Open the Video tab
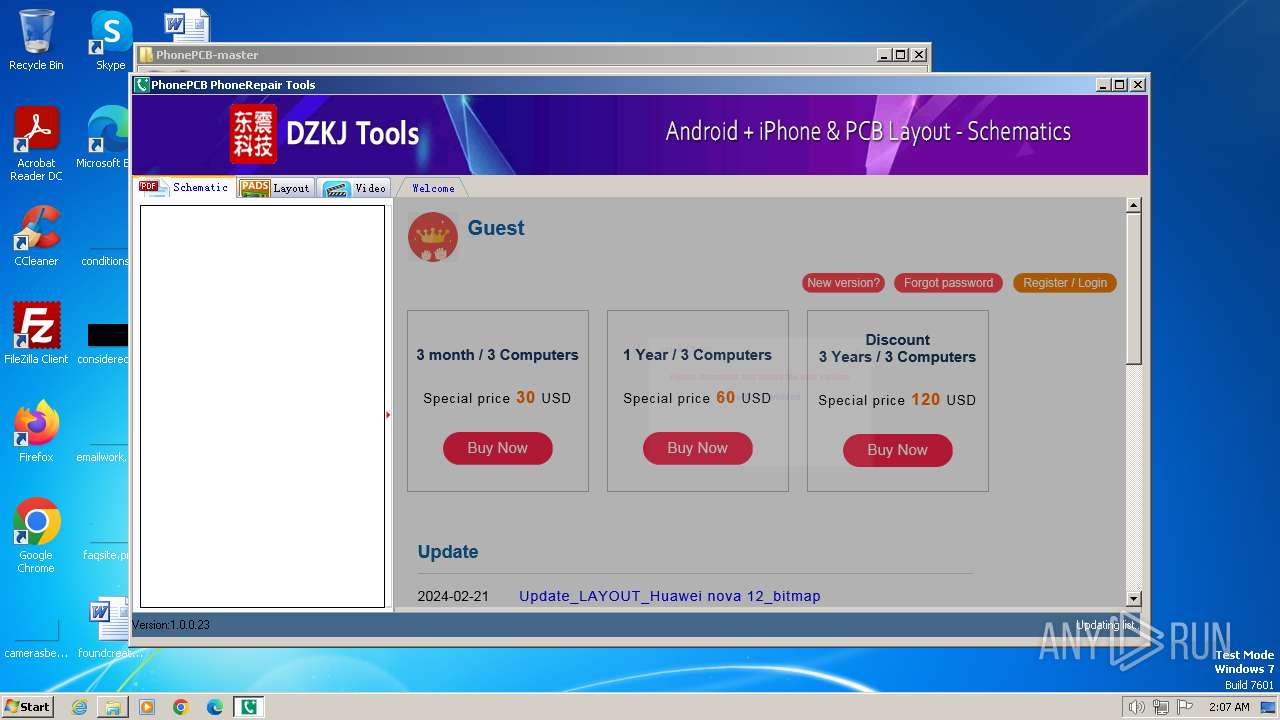The image size is (1280, 720). pyautogui.click(x=355, y=188)
